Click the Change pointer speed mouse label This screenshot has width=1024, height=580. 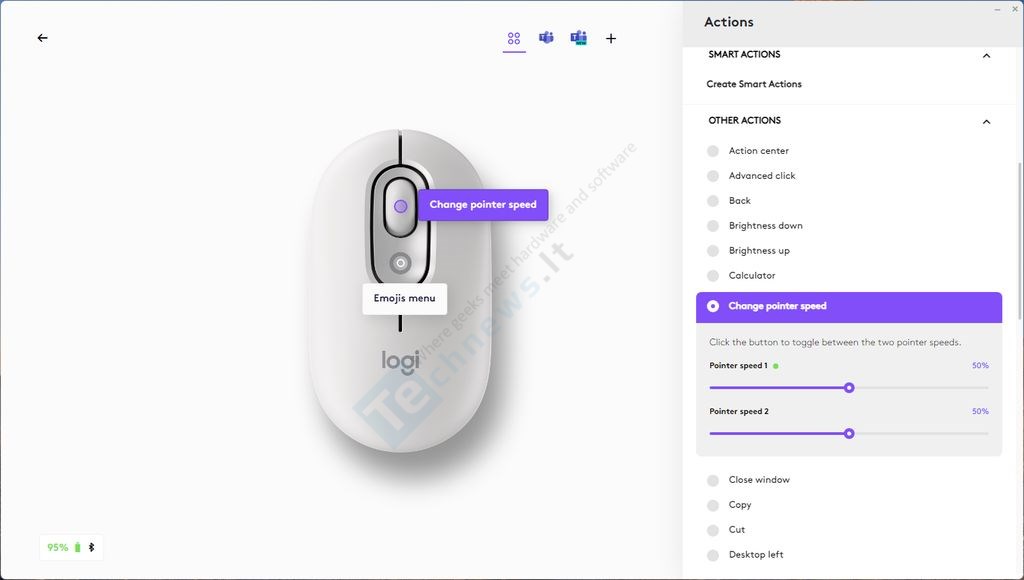click(x=483, y=204)
